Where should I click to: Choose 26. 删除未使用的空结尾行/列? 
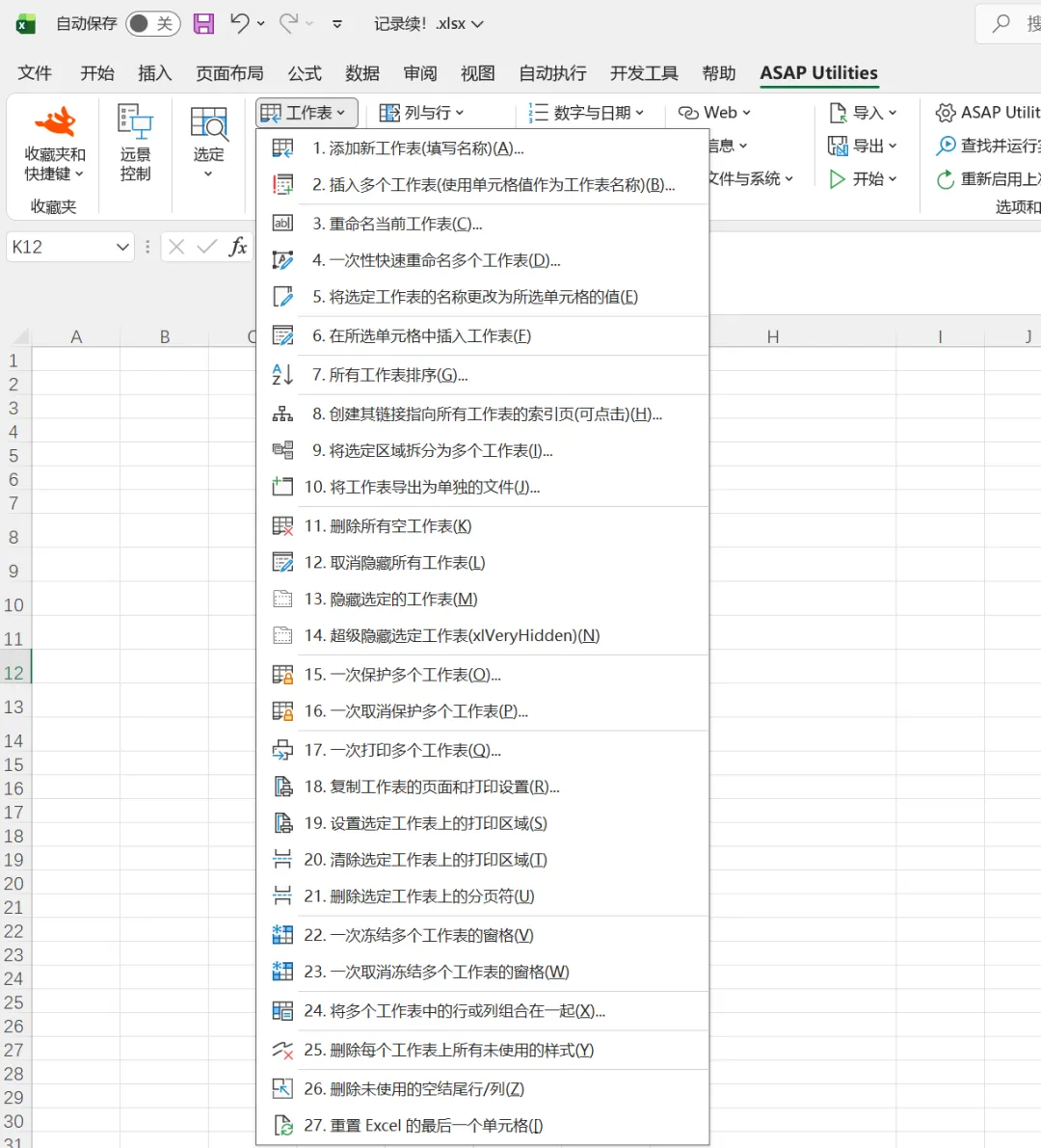[x=483, y=1088]
